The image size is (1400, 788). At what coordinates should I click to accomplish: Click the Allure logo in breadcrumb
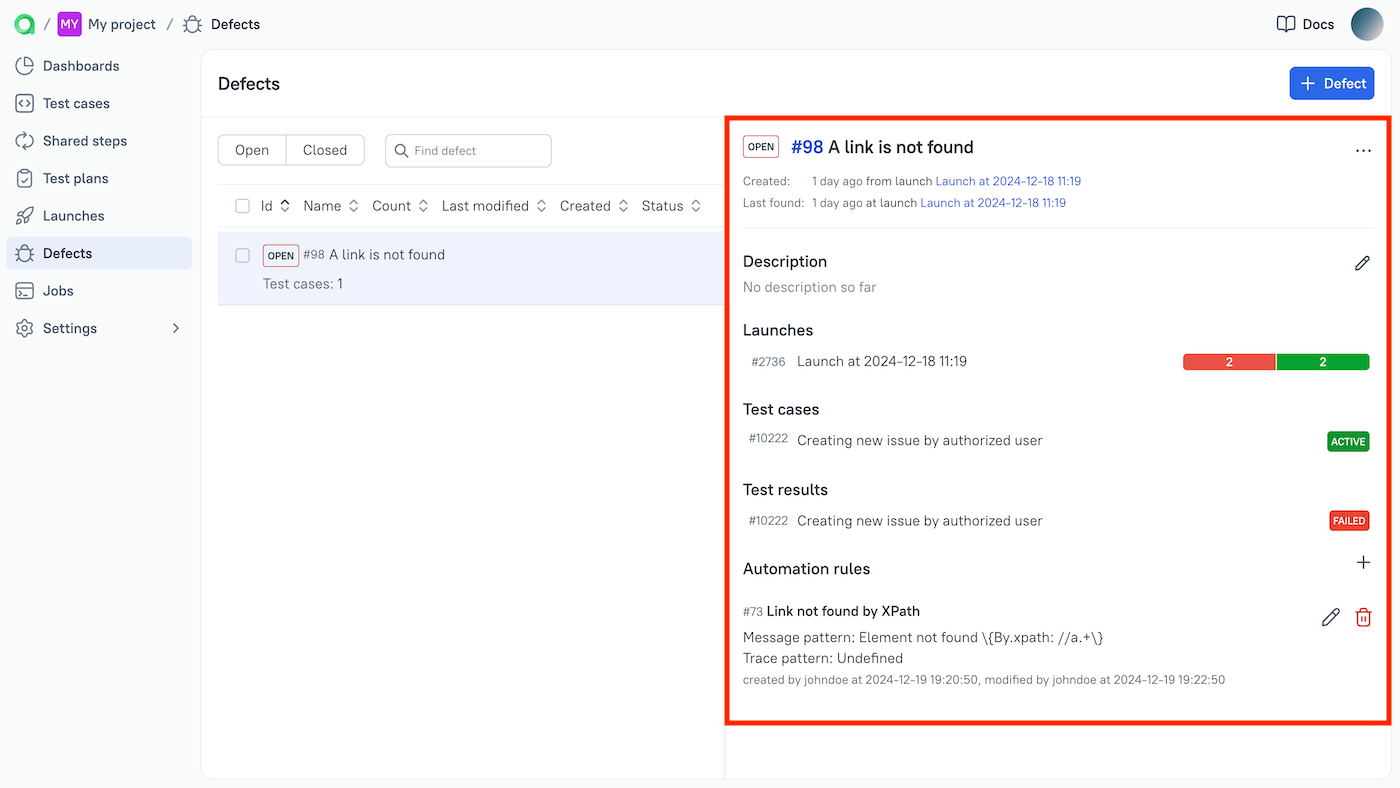pyautogui.click(x=24, y=24)
